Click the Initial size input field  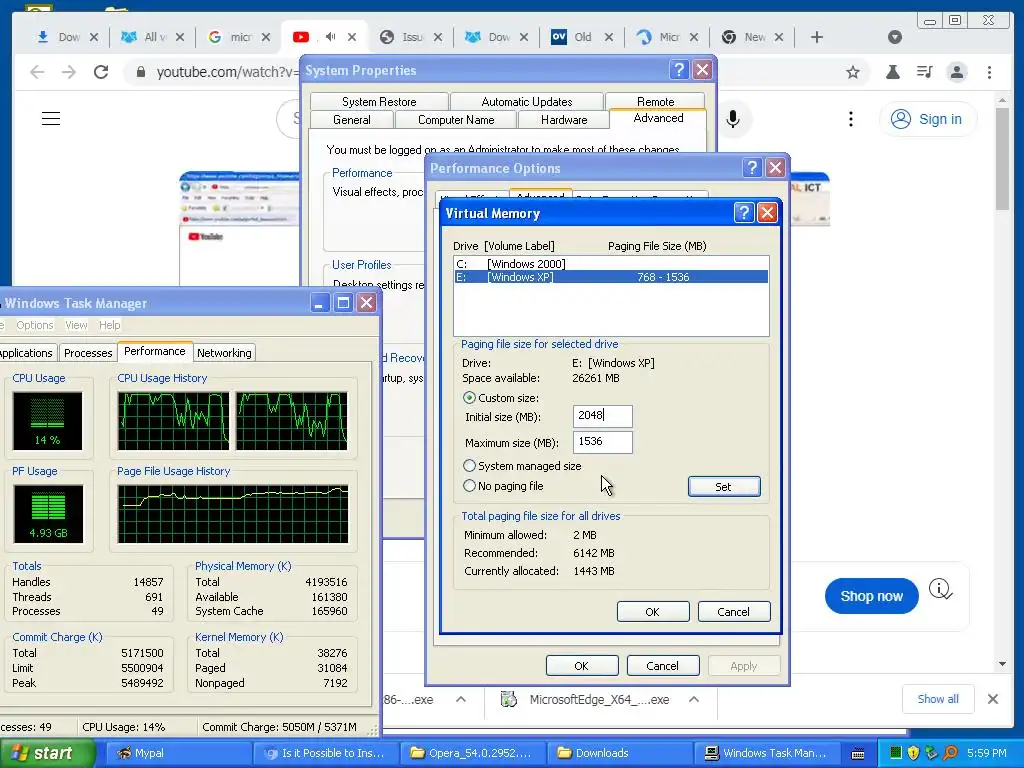602,415
